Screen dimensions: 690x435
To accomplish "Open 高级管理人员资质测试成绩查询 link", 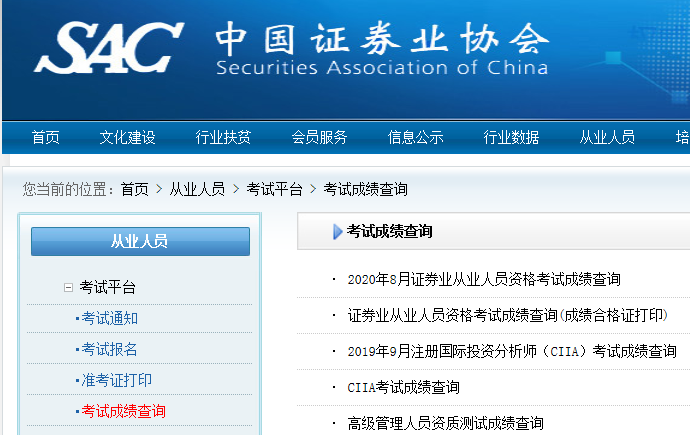I will (445, 423).
